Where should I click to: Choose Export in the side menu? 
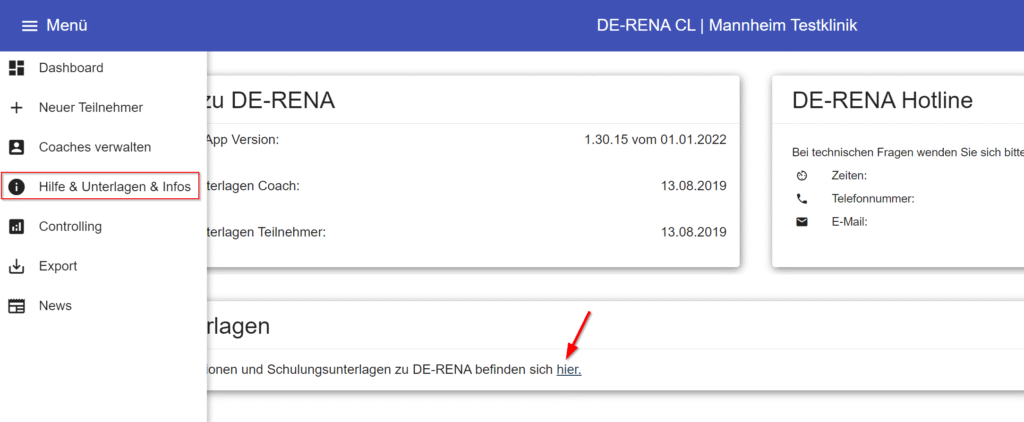click(58, 266)
